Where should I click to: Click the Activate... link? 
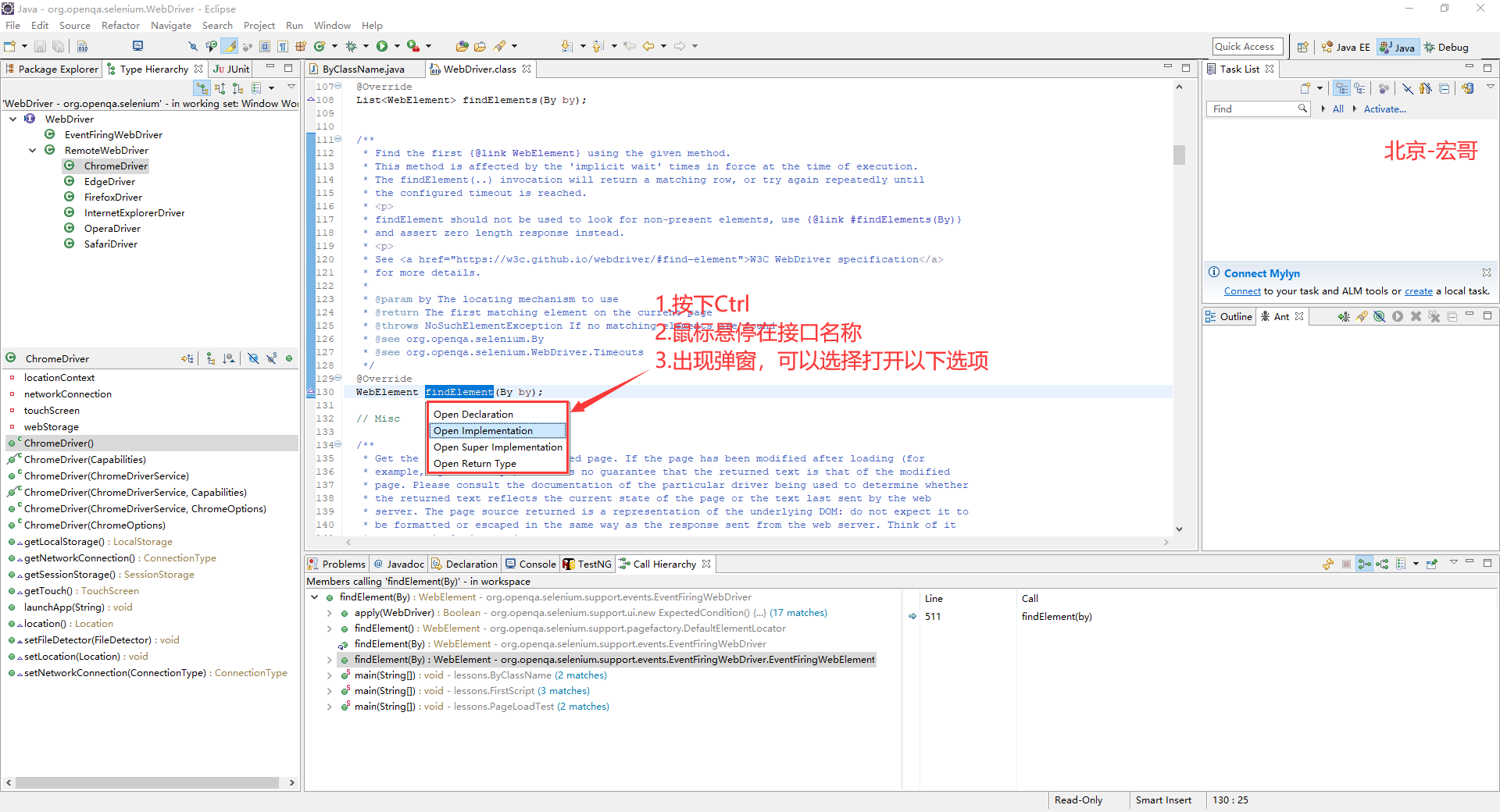click(x=1384, y=109)
